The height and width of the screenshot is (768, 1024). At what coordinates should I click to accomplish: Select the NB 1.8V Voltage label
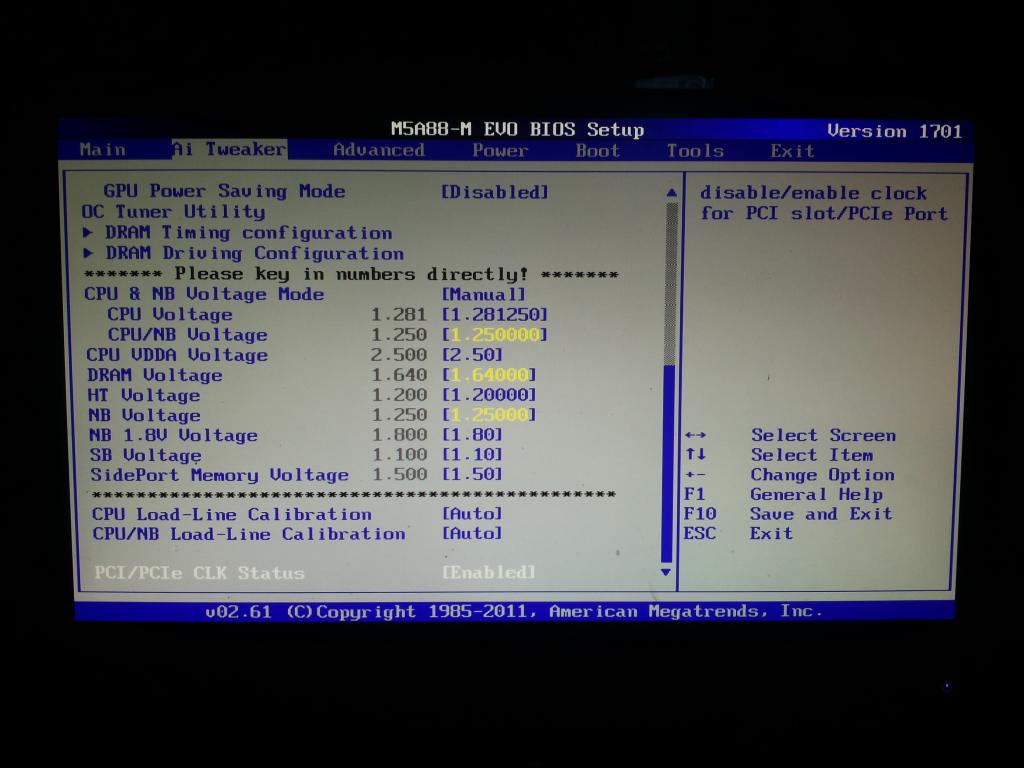(x=173, y=435)
